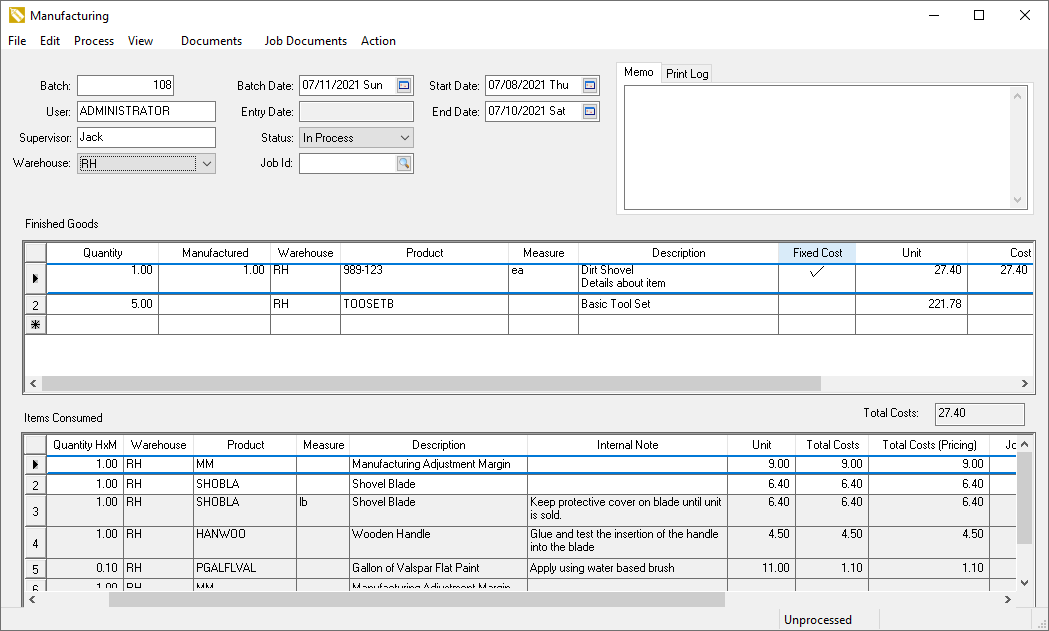Select the new-row asterisk marker in Finished Goods
Viewport: 1049px width, 631px height.
tap(35, 325)
